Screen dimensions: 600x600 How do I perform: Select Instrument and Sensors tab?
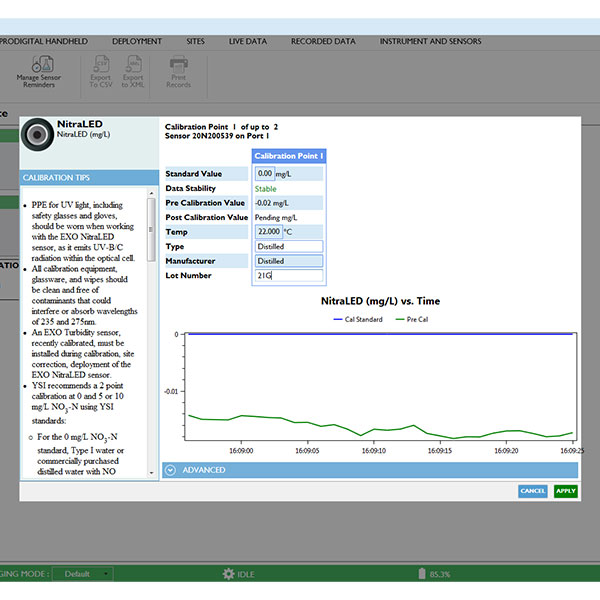pos(430,41)
